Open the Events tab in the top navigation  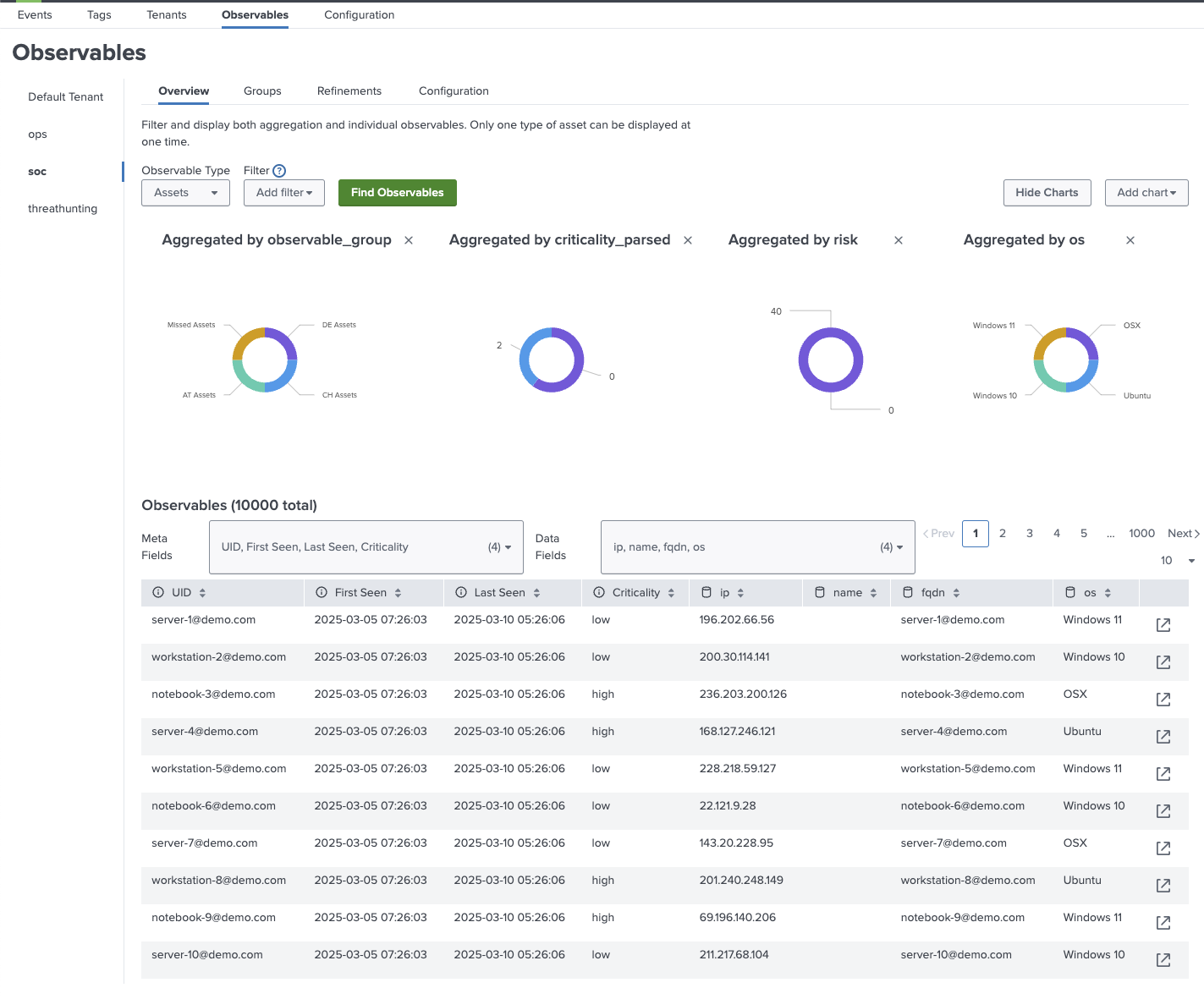(35, 14)
